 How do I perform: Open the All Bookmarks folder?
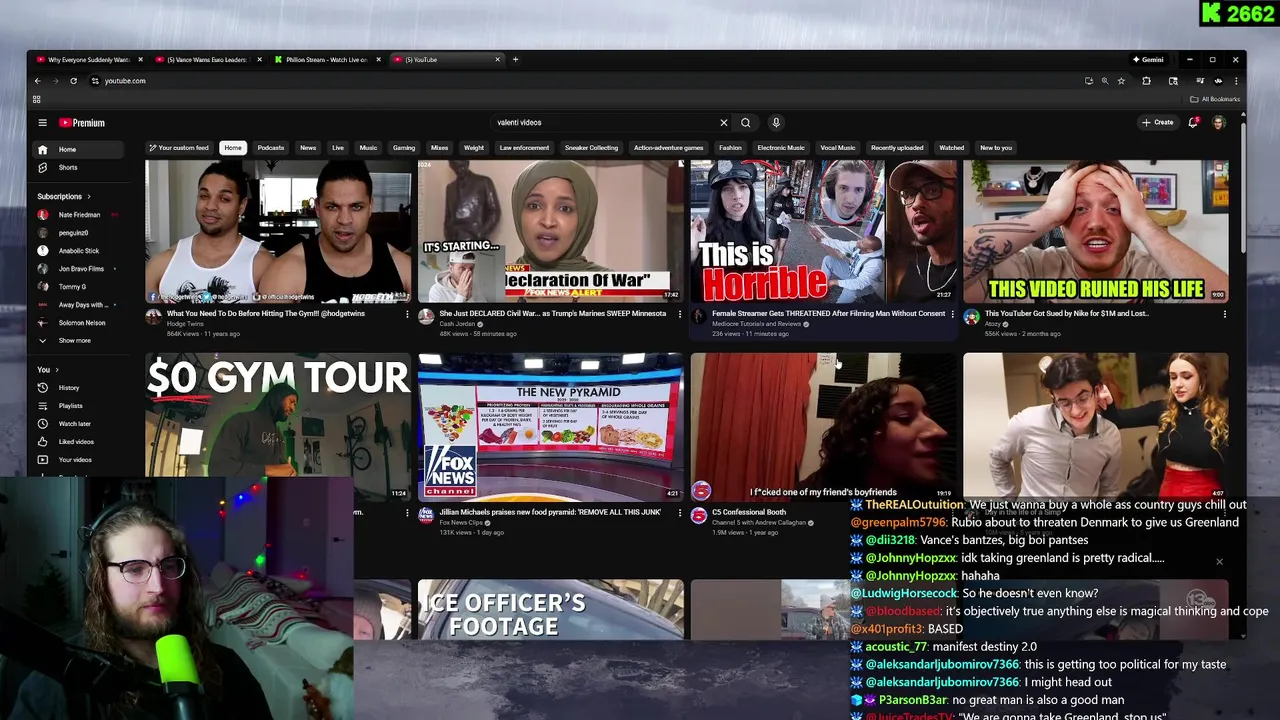pyautogui.click(x=1216, y=99)
